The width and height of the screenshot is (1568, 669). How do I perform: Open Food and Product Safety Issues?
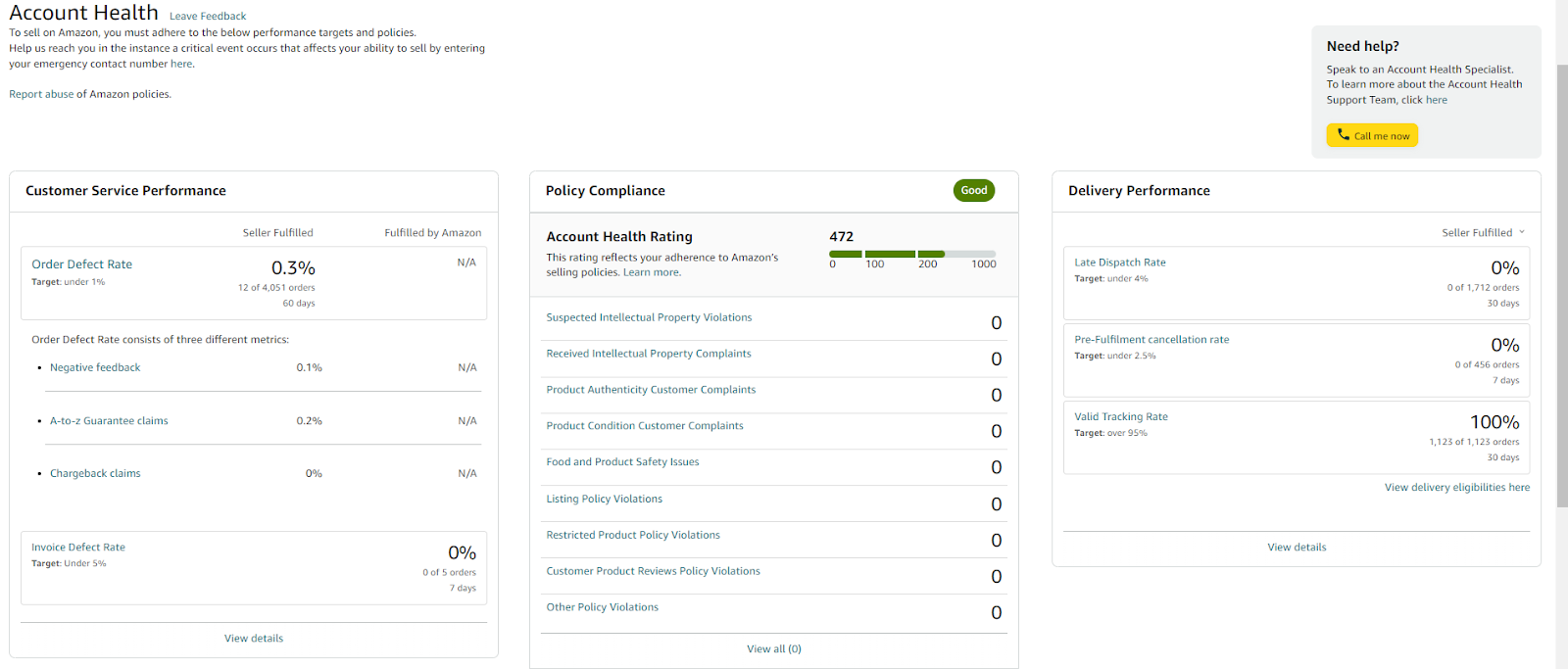pyautogui.click(x=622, y=462)
